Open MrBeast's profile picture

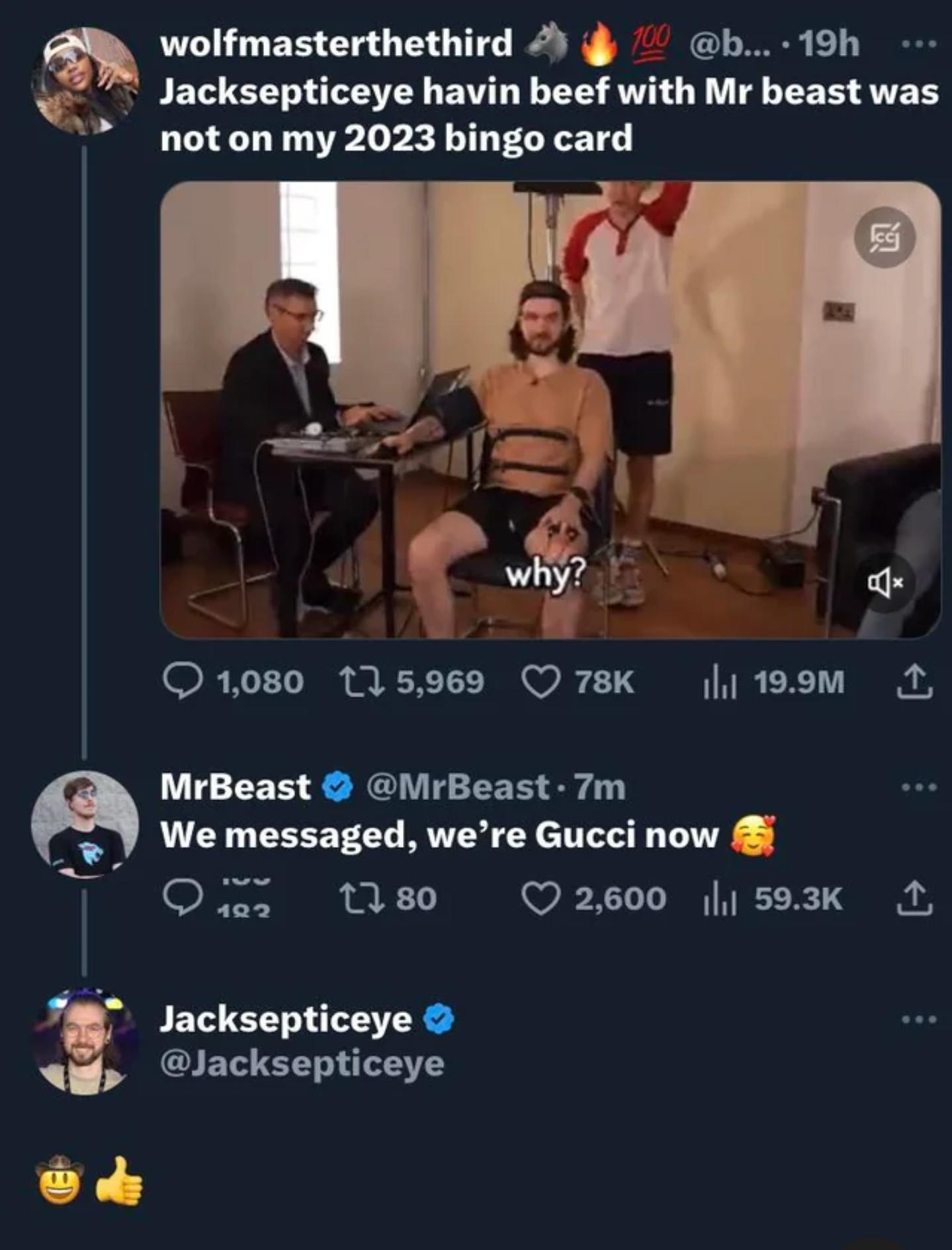(85, 824)
